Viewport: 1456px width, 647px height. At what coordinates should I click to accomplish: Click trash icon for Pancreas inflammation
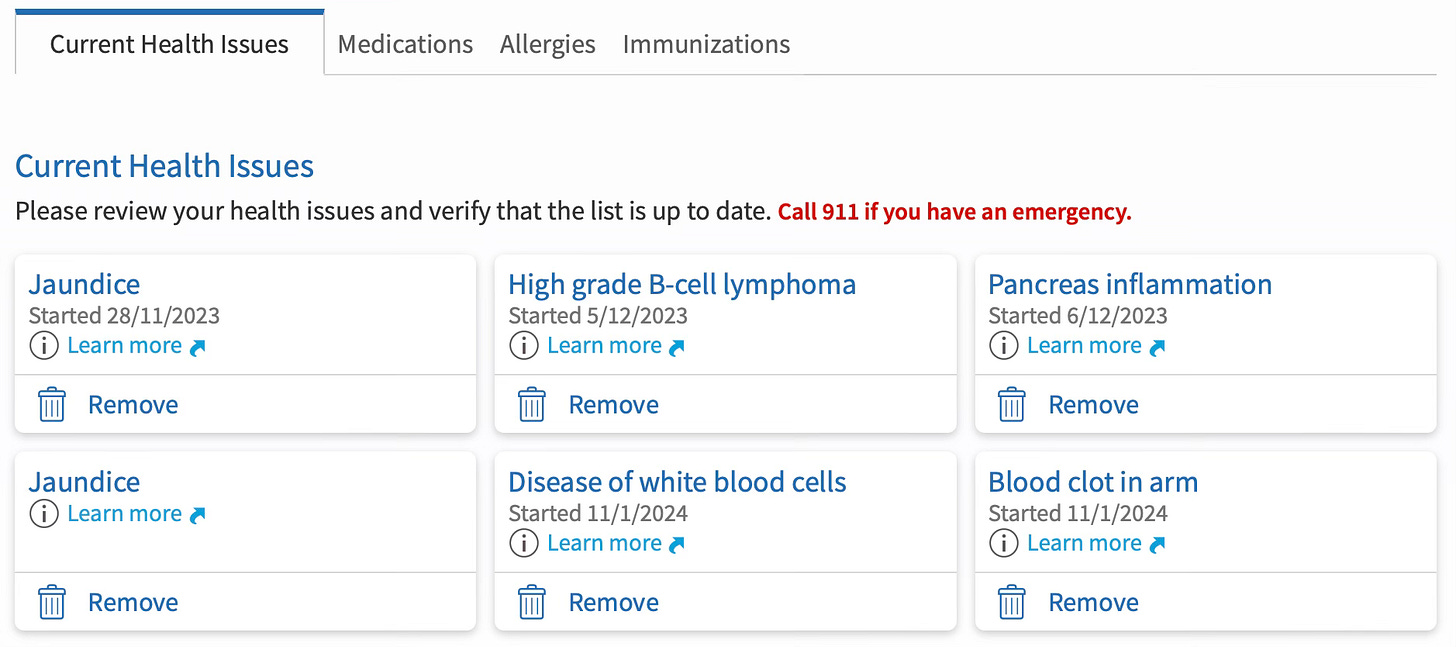[x=1012, y=405]
